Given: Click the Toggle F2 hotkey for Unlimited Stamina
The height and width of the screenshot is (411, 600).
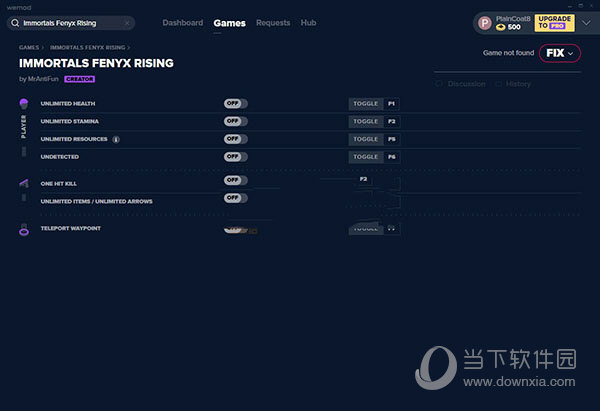Looking at the screenshot, I should [x=374, y=121].
